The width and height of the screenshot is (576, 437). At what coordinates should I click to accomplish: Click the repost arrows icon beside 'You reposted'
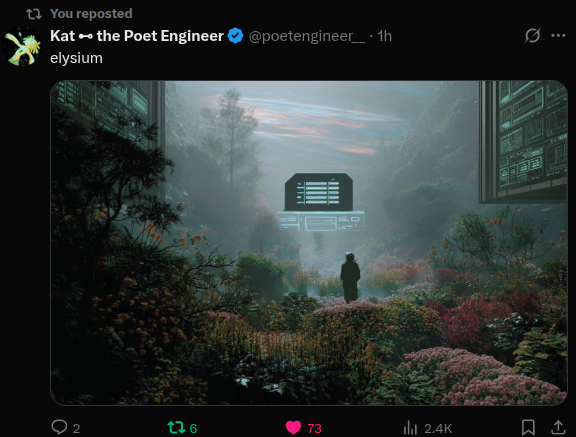click(34, 14)
